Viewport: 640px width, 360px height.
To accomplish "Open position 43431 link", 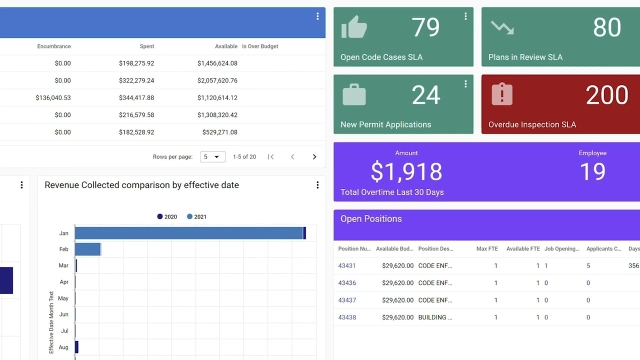I will pos(347,266).
